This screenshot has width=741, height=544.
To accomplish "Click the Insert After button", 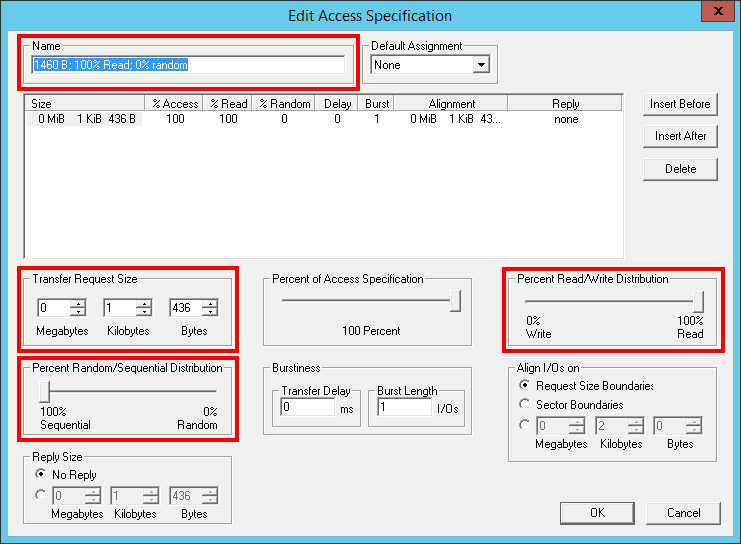I will click(x=680, y=136).
